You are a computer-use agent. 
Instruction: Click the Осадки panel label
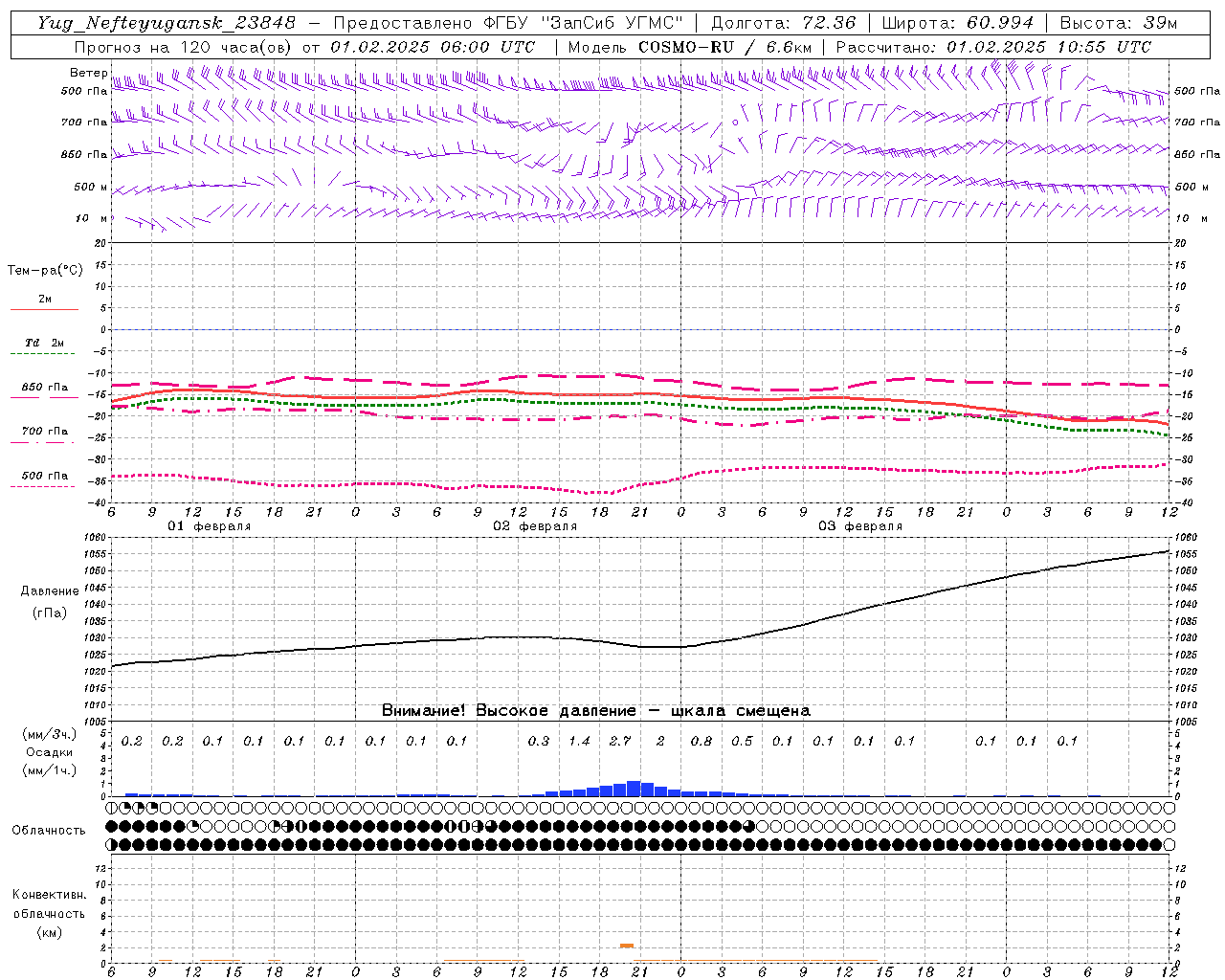50,752
